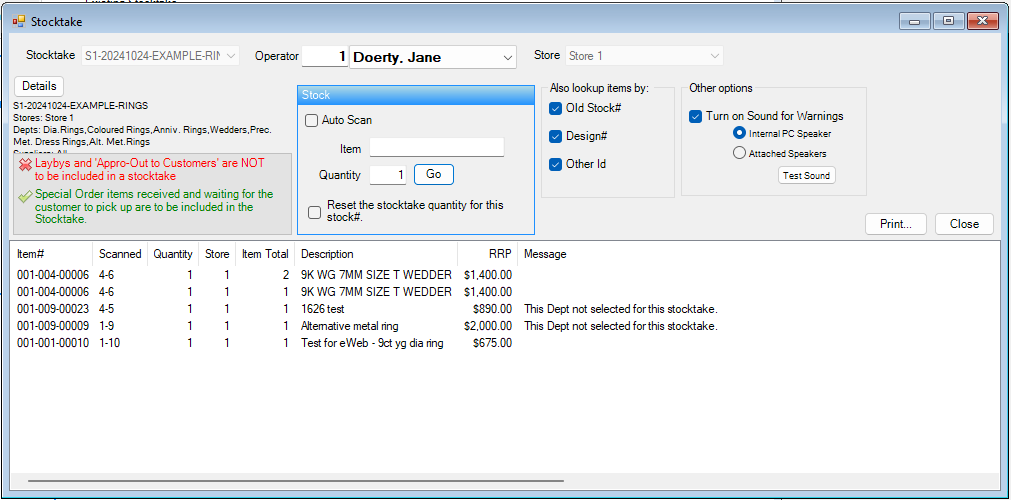1011x500 pixels.
Task: Minimize the Stocktake window
Action: (914, 21)
